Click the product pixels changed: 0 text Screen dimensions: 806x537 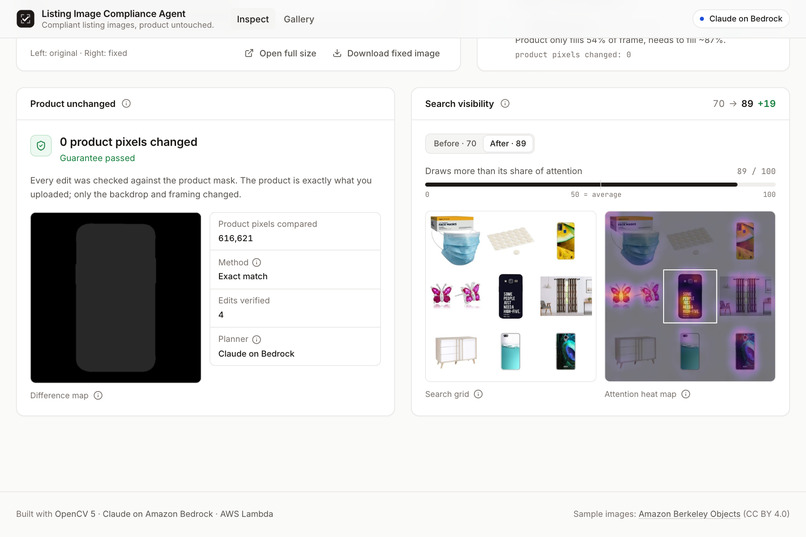click(x=573, y=54)
